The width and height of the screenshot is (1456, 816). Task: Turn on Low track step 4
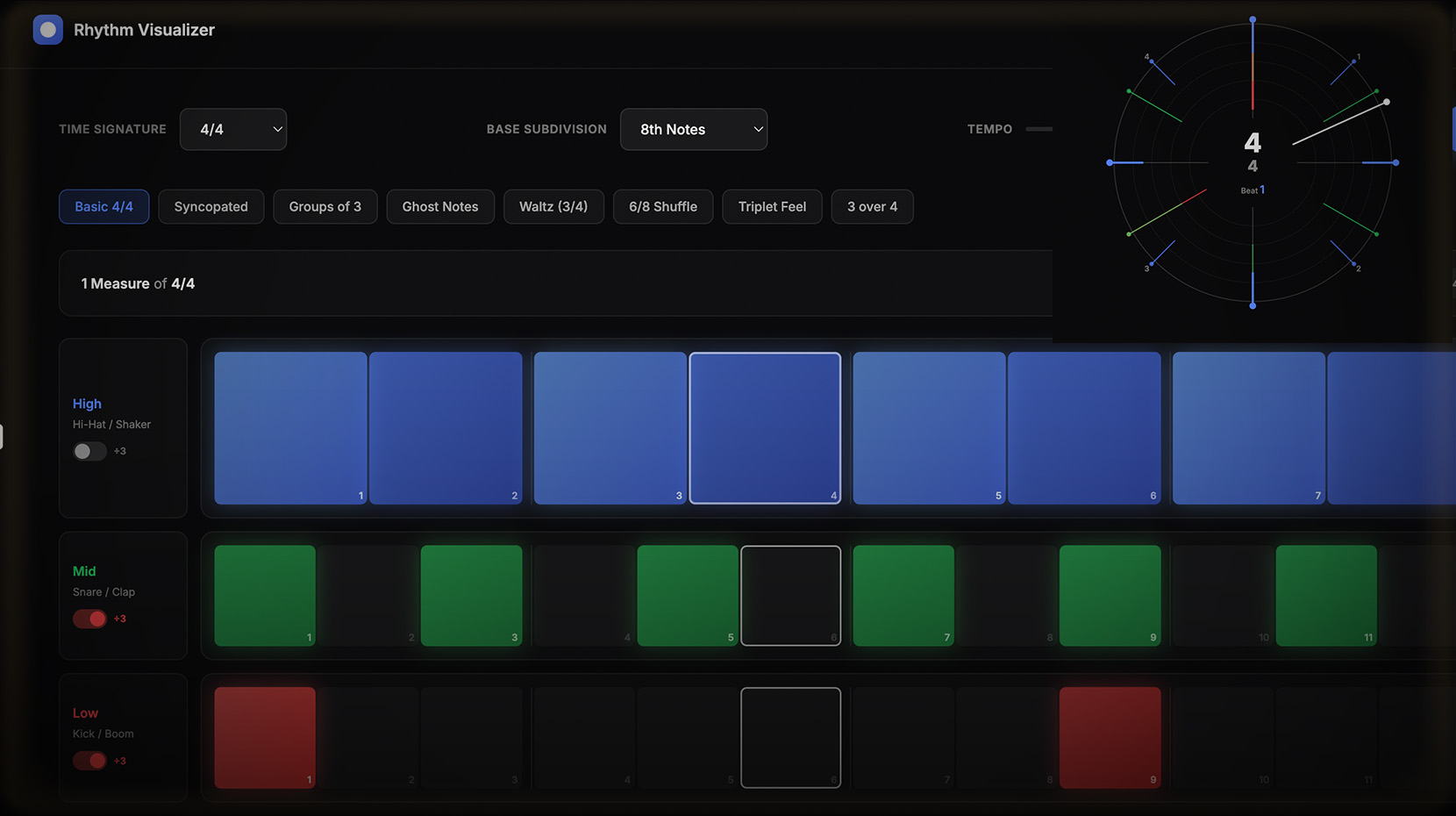pos(584,738)
